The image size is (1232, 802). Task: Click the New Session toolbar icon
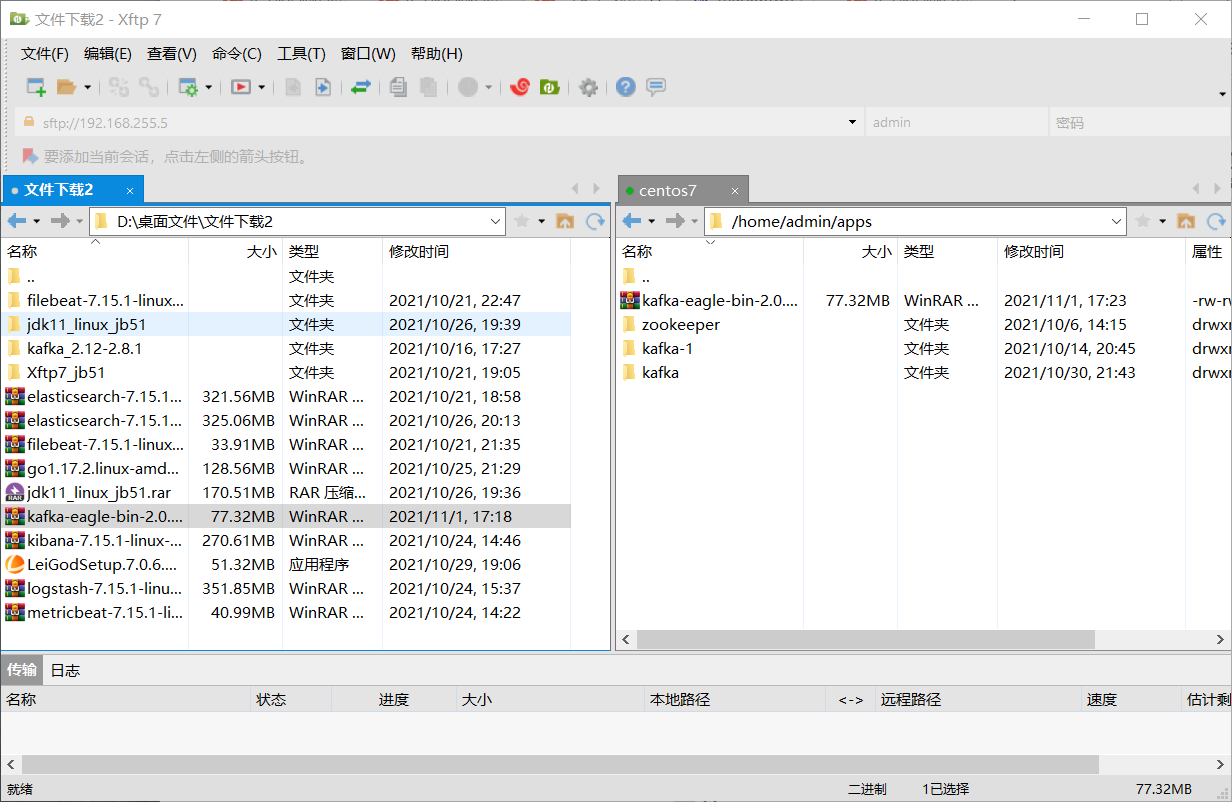pyautogui.click(x=36, y=87)
